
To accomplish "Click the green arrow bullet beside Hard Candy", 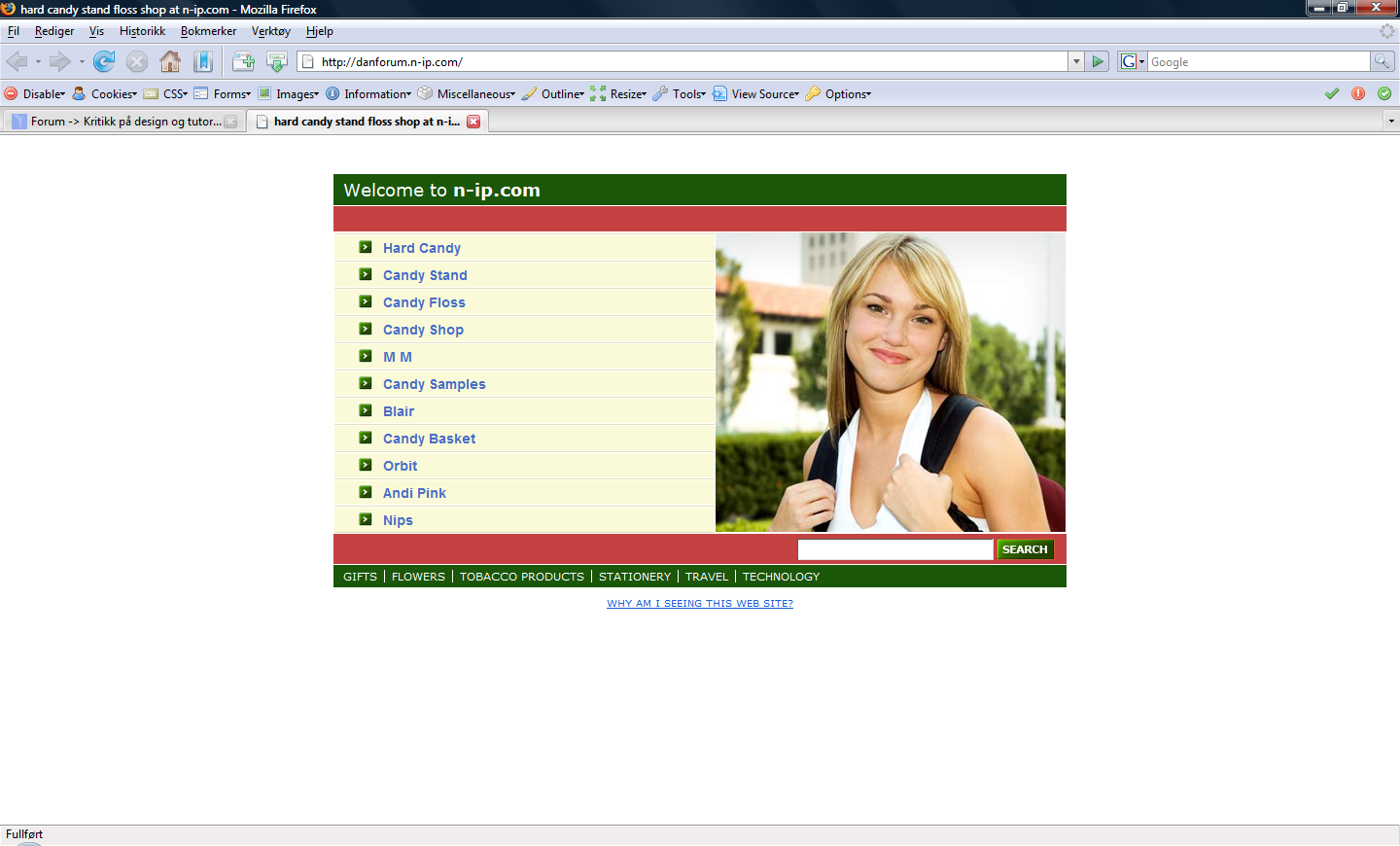I will tap(366, 247).
